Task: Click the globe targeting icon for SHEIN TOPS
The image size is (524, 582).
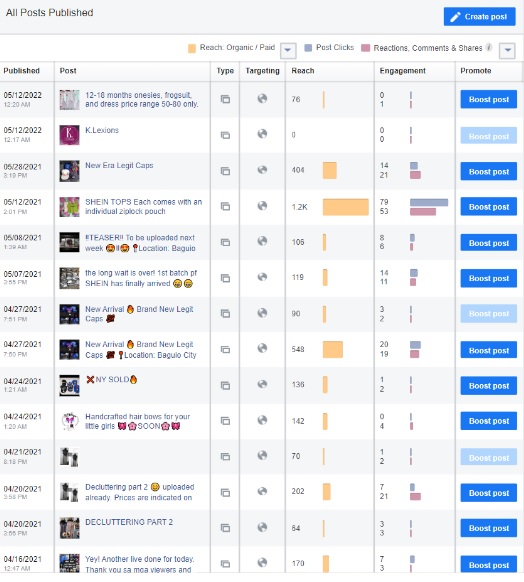Action: [x=262, y=205]
